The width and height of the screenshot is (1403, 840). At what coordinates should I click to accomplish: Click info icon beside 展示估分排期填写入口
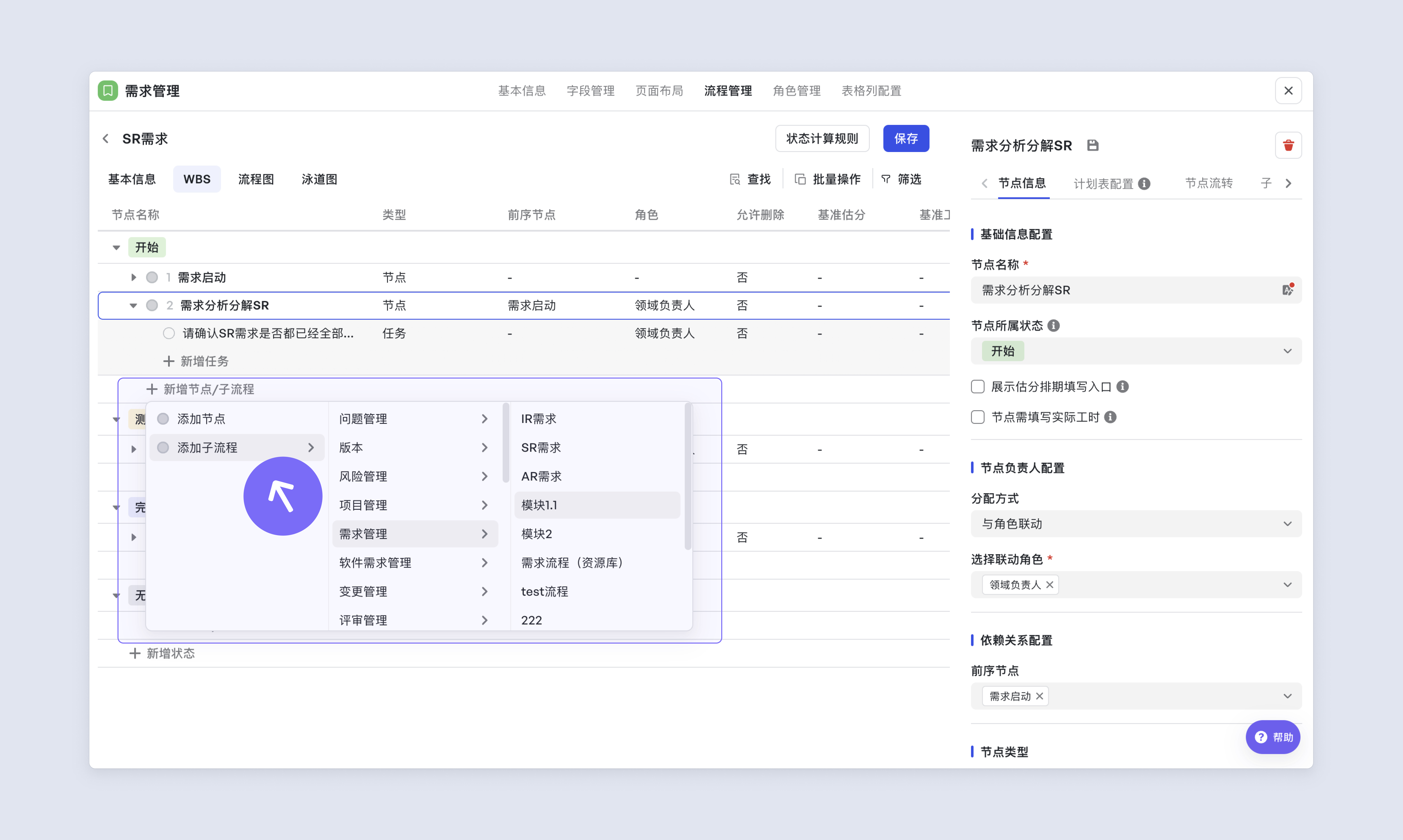pyautogui.click(x=1123, y=387)
